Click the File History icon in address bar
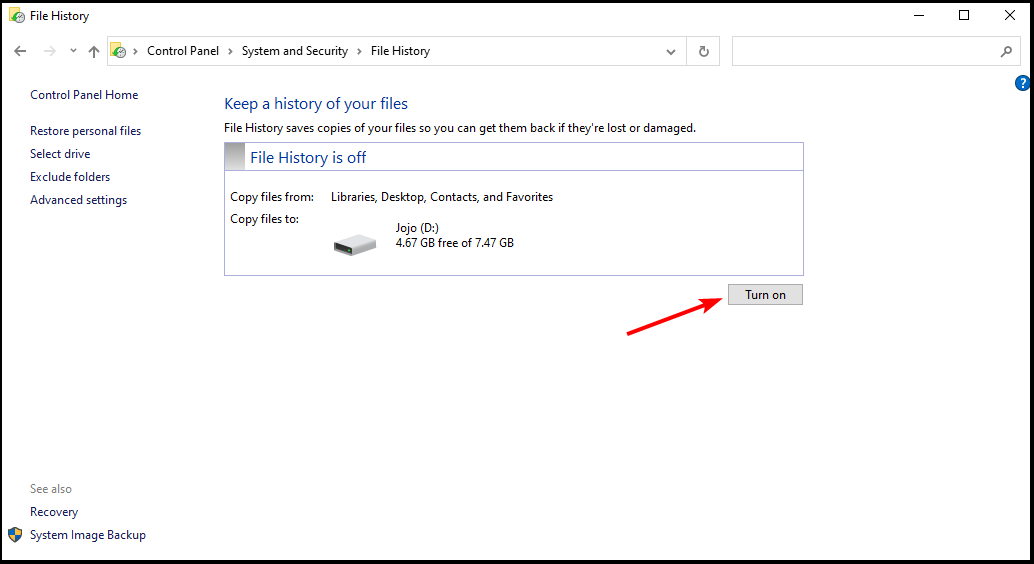 click(119, 51)
